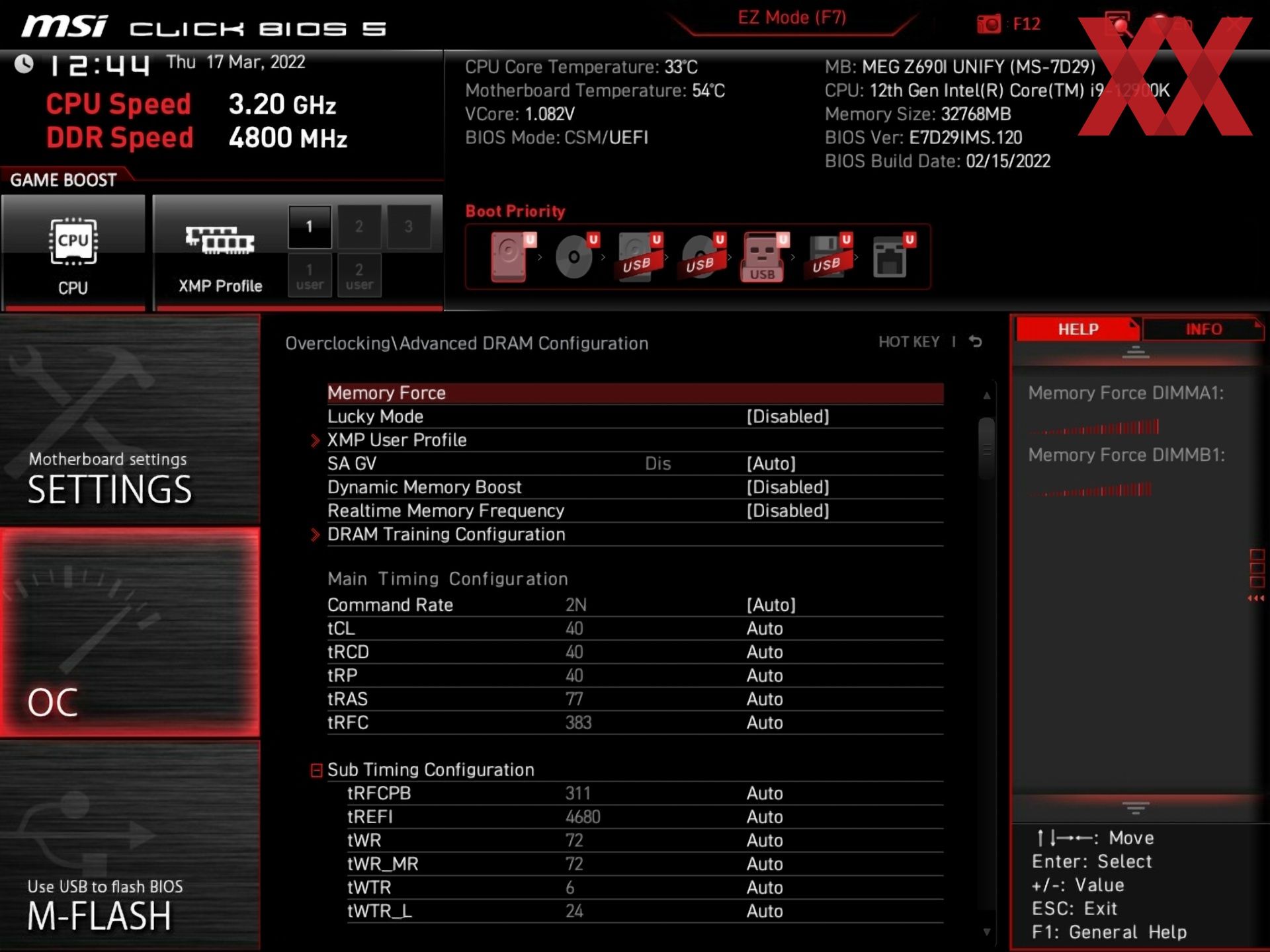This screenshot has width=1270, height=952.
Task: Switch to EZ Mode (F7)
Action: pos(792,18)
